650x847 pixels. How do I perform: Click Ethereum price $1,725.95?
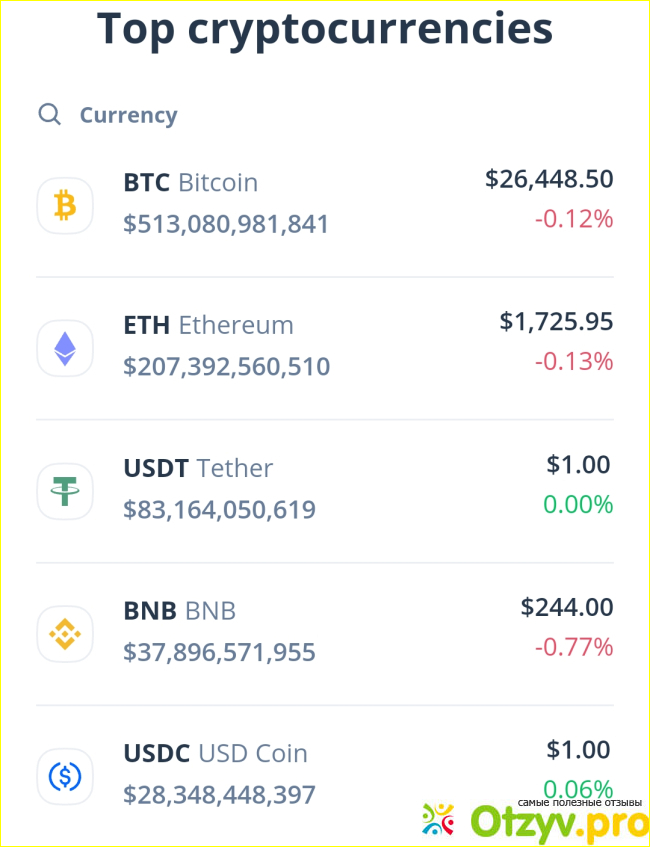(556, 321)
